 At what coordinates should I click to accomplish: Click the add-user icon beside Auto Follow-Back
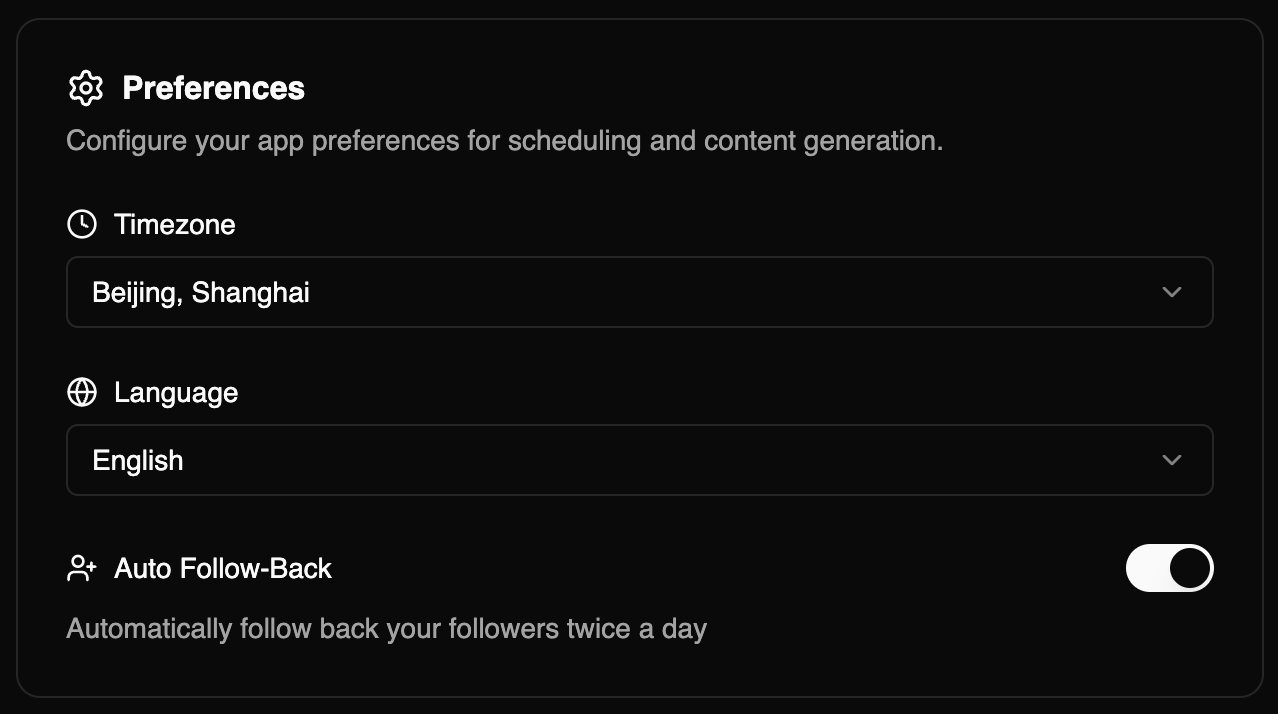point(82,568)
